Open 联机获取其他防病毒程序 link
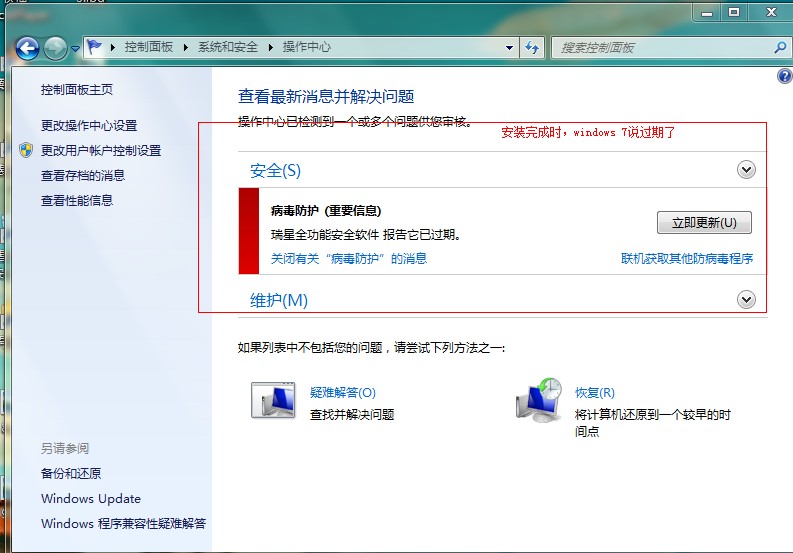Screen dimensions: 793x553 (x=687, y=259)
